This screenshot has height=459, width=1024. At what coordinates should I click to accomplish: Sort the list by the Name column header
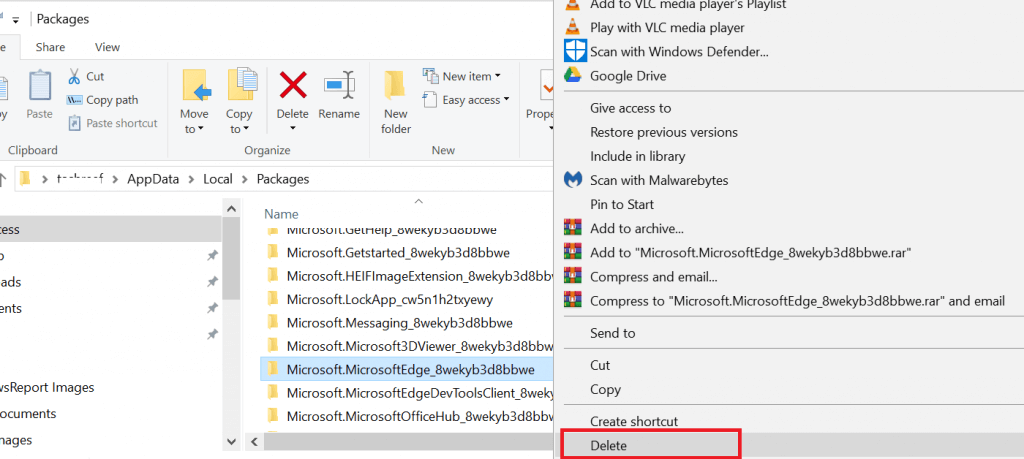(x=281, y=214)
